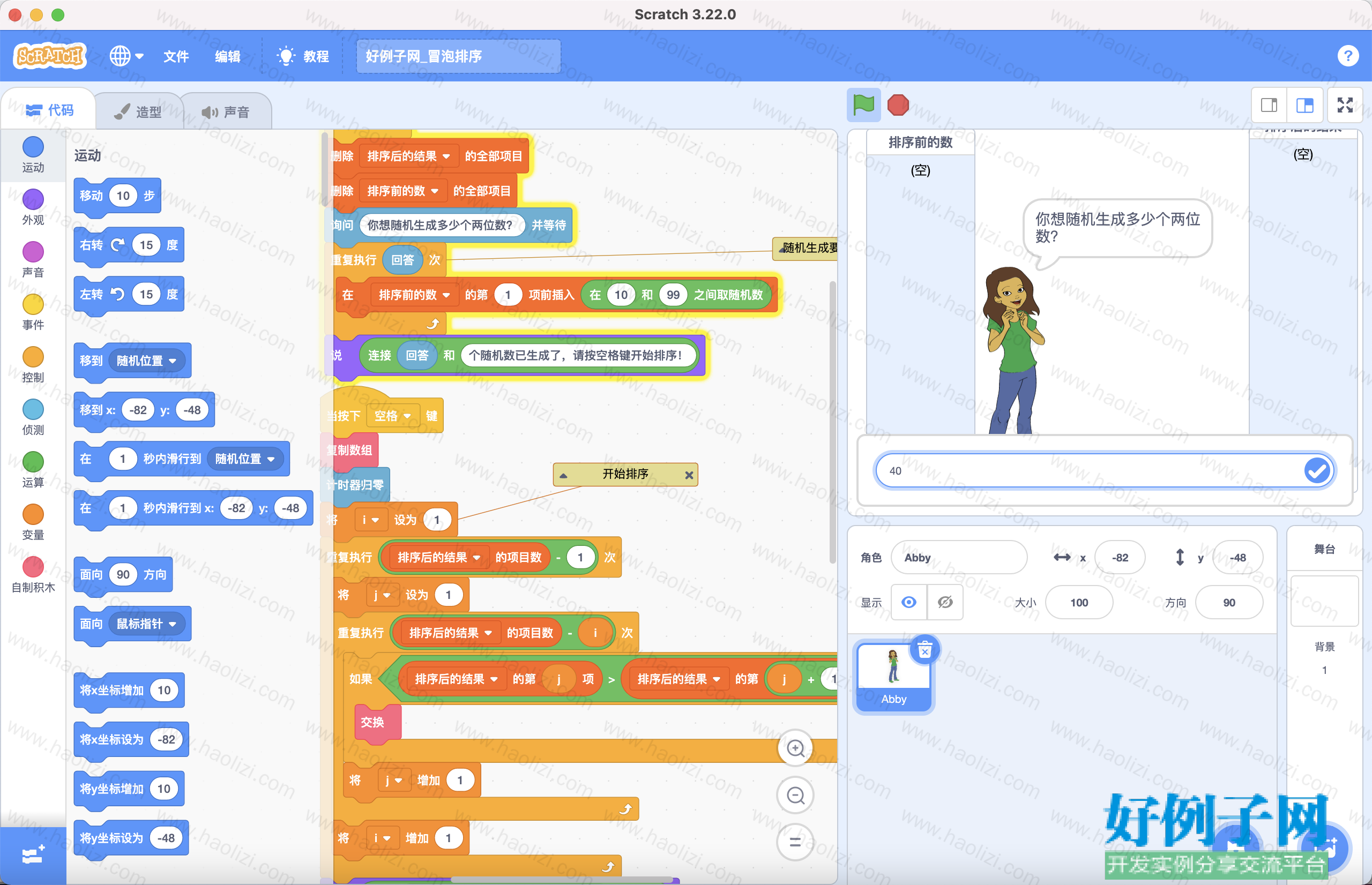The height and width of the screenshot is (885, 1372).
Task: Zoom in the code workspace
Action: tap(795, 748)
